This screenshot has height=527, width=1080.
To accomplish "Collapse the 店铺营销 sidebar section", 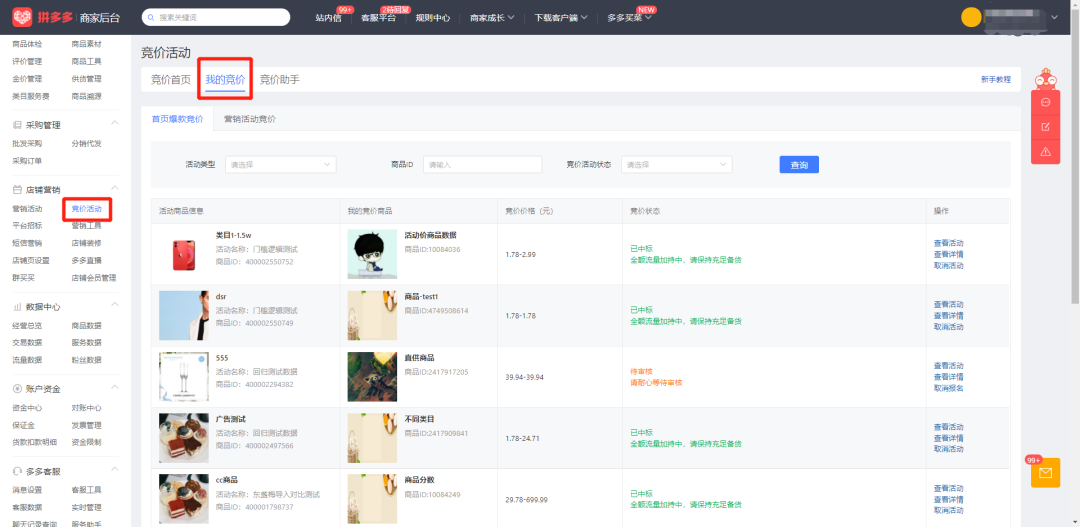I will point(115,187).
